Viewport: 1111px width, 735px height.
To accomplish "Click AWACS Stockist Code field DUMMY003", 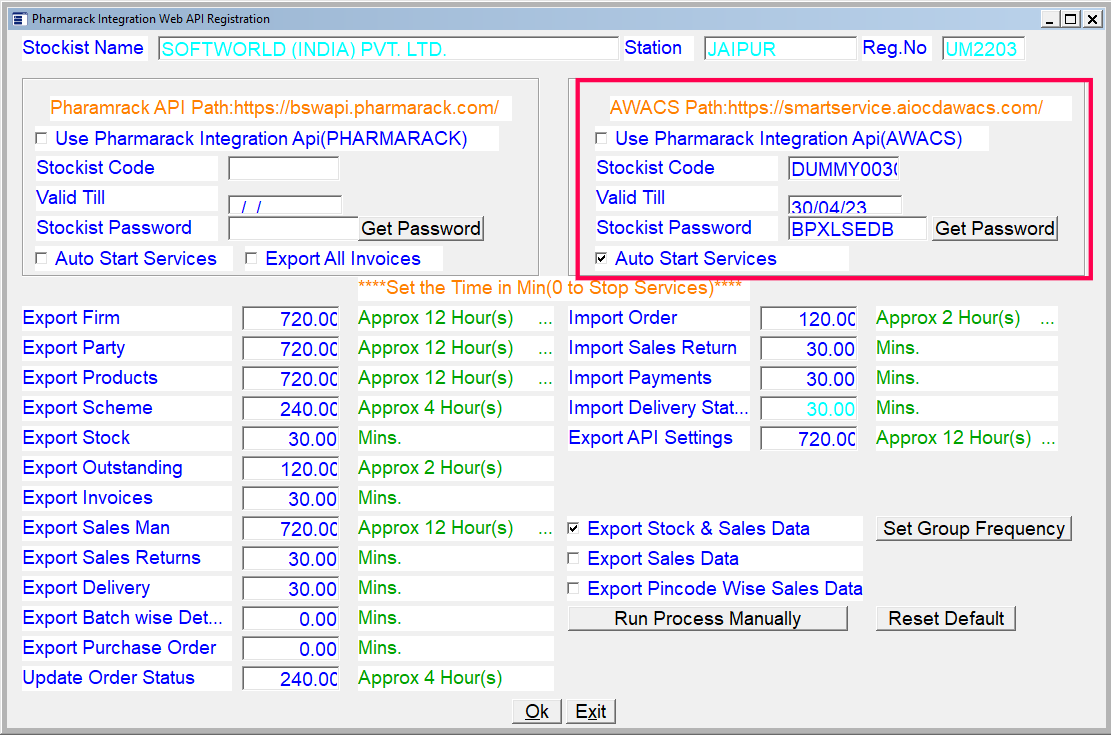I will 843,169.
